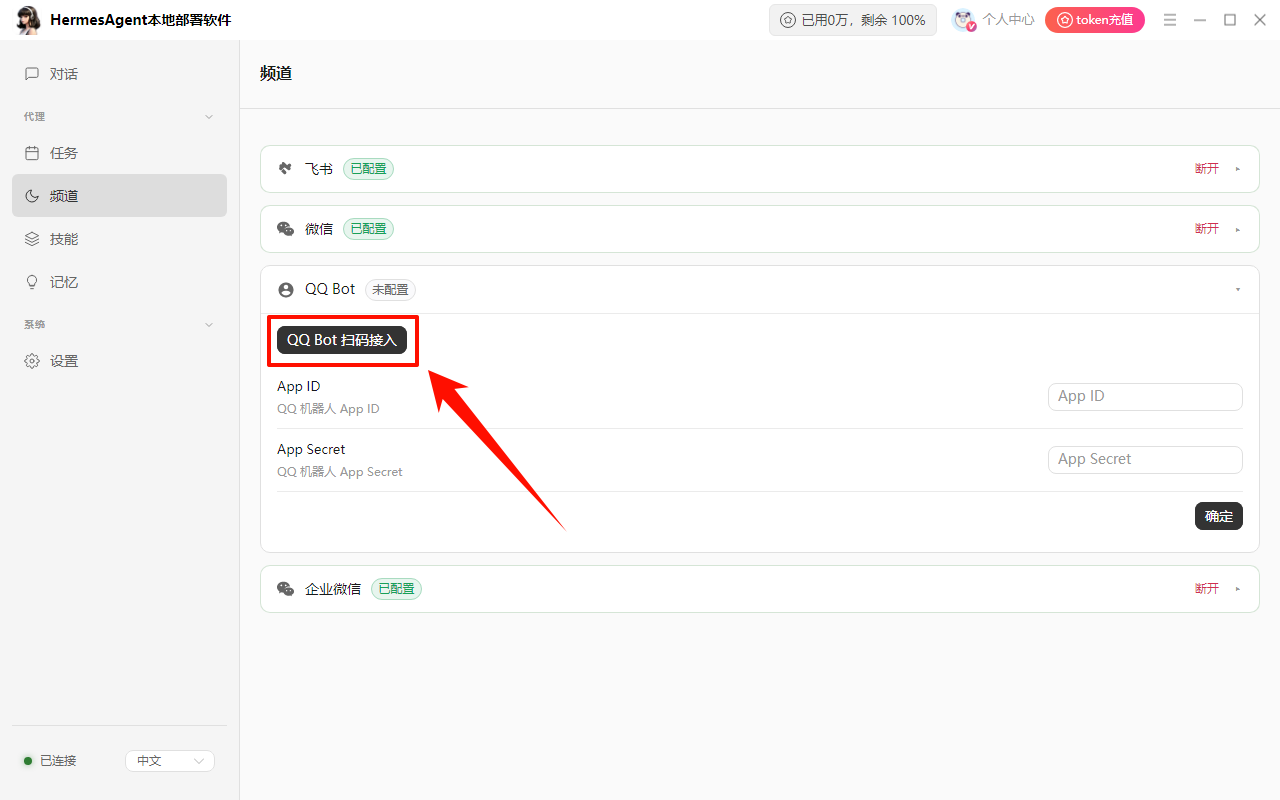Click the 设置 gear icon

32,361
